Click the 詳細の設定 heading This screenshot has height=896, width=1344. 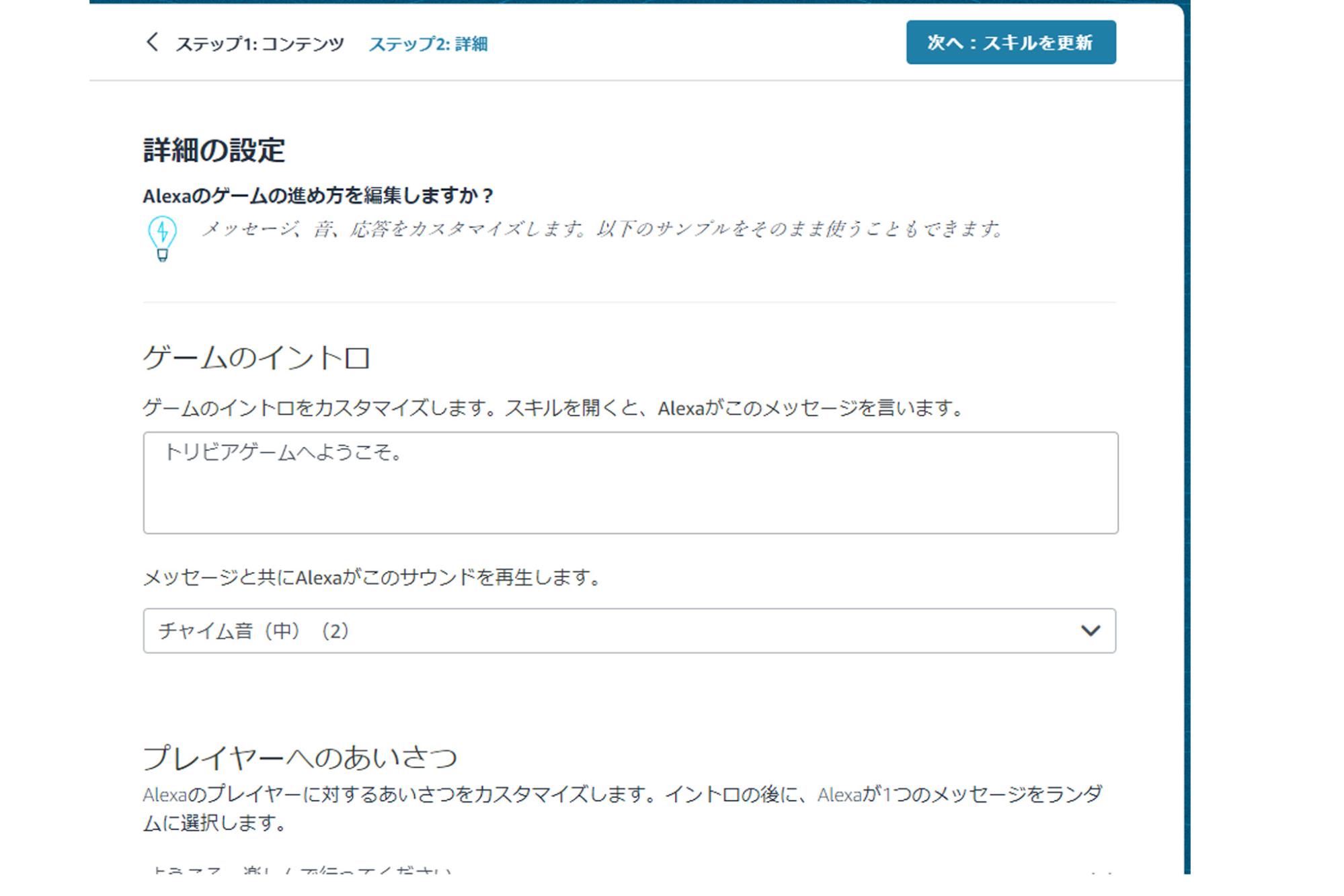(x=214, y=150)
